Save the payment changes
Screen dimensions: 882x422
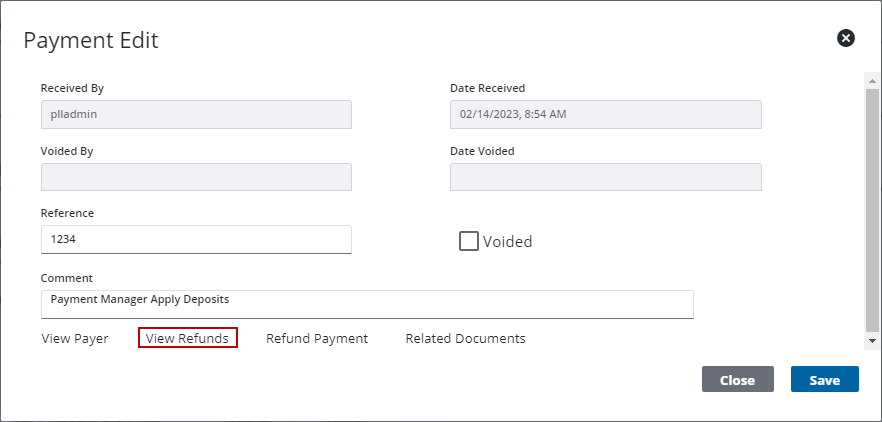tap(824, 380)
